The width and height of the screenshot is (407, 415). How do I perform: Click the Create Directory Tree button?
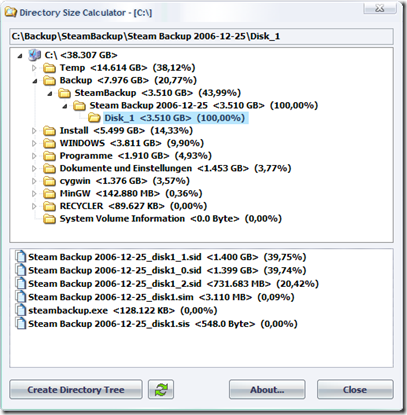pos(76,389)
